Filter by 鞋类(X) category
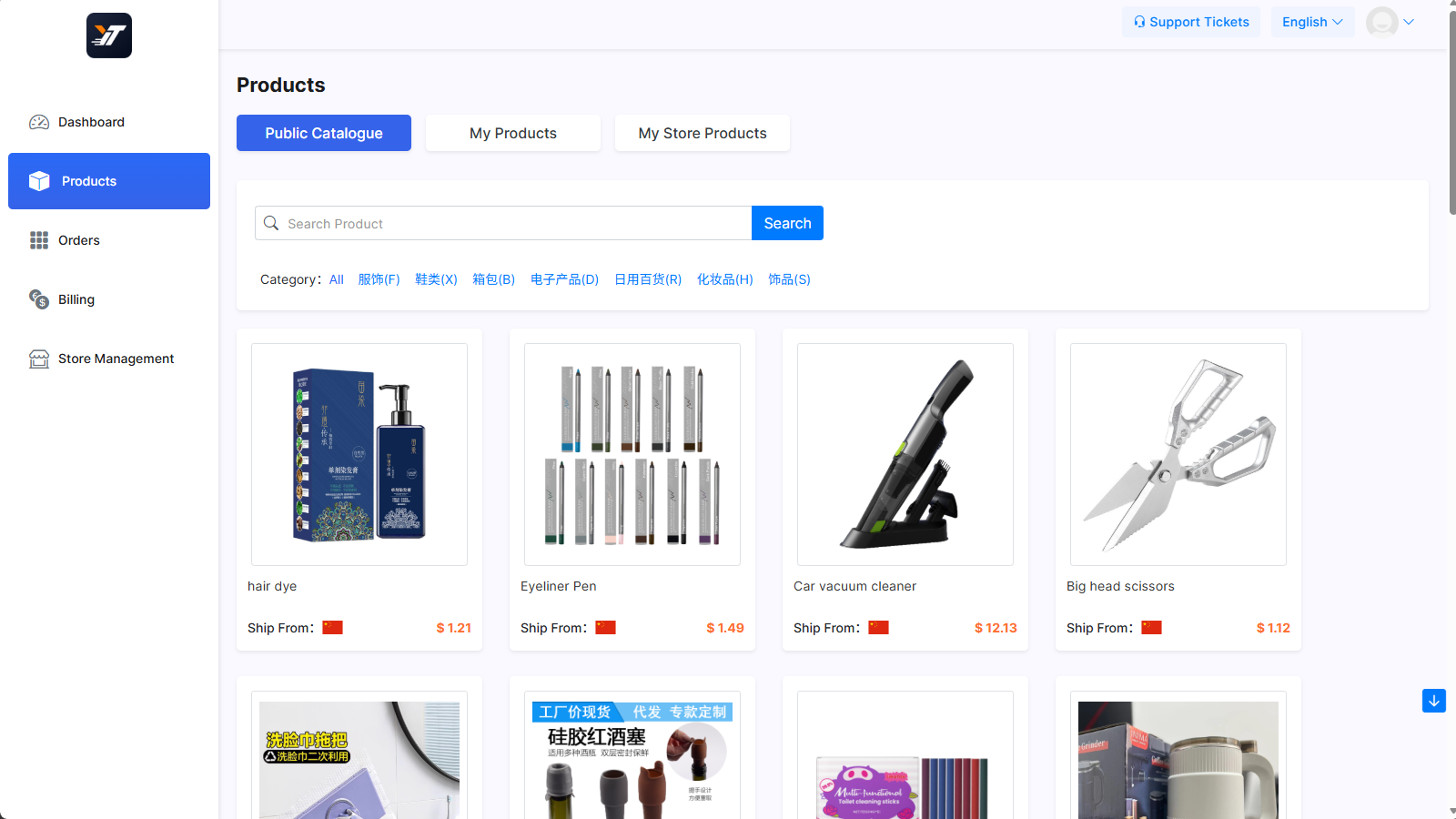The height and width of the screenshot is (819, 1456). (437, 279)
